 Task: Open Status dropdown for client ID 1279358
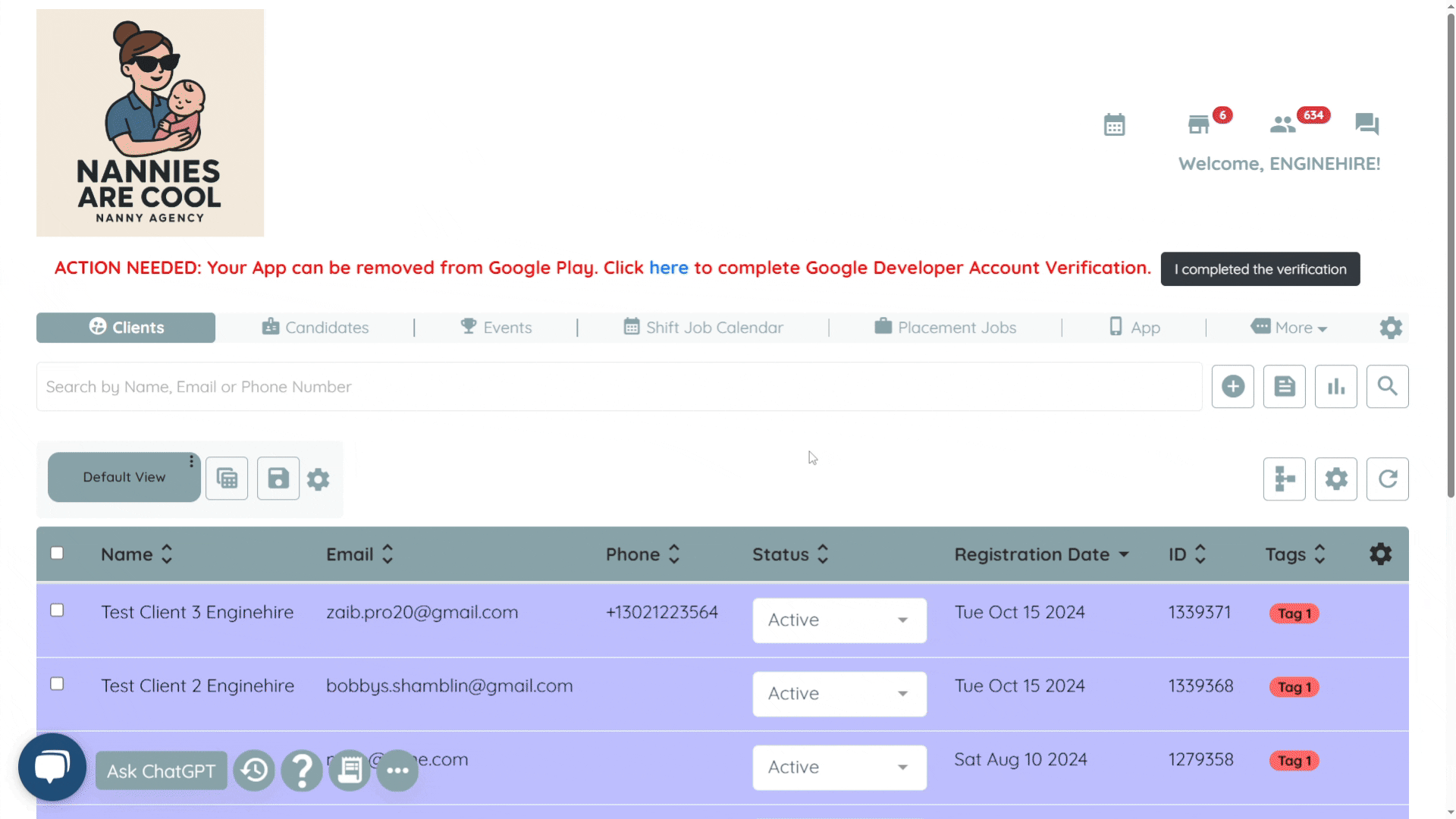pyautogui.click(x=839, y=767)
